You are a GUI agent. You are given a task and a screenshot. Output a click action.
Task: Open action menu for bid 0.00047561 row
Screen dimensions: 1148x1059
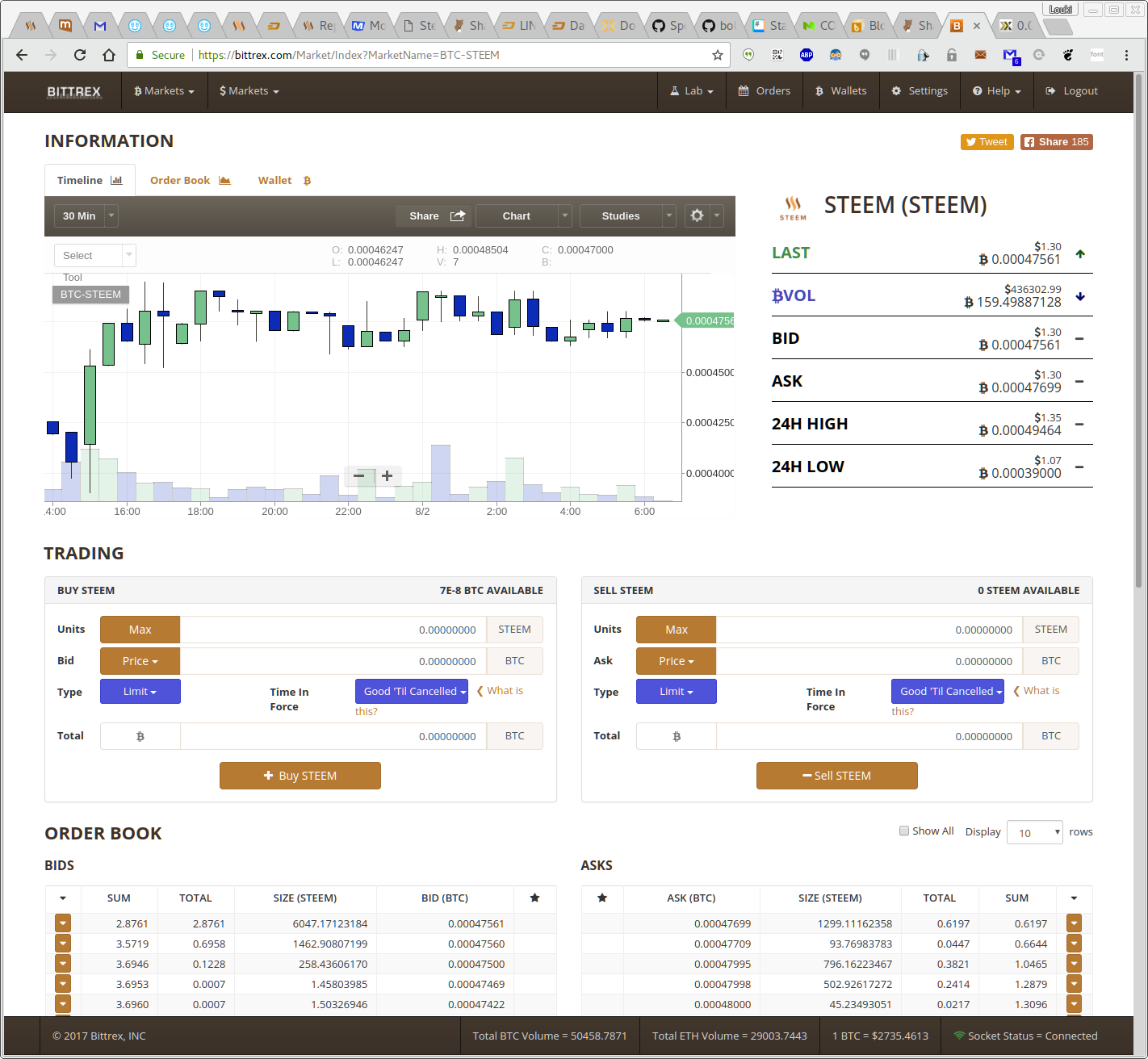[63, 923]
